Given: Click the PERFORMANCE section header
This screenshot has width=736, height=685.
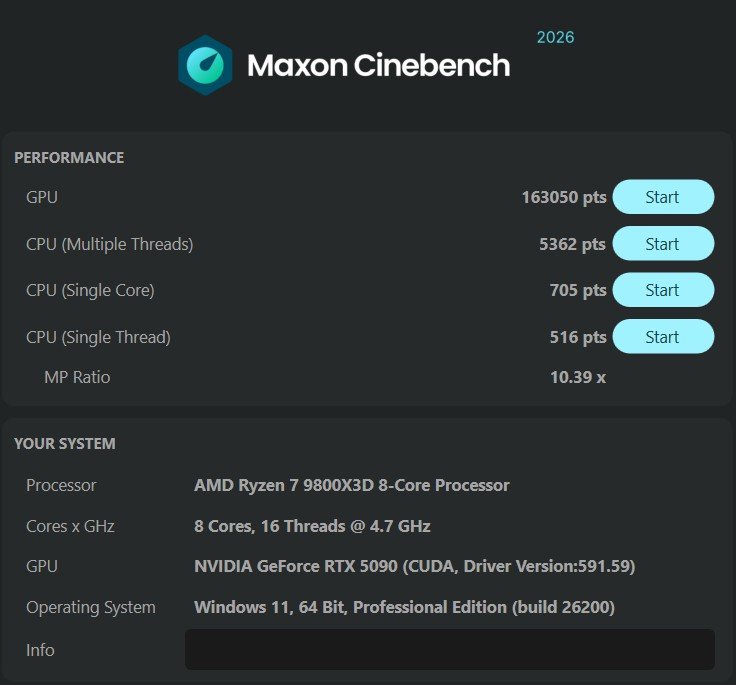Looking at the screenshot, I should (69, 158).
